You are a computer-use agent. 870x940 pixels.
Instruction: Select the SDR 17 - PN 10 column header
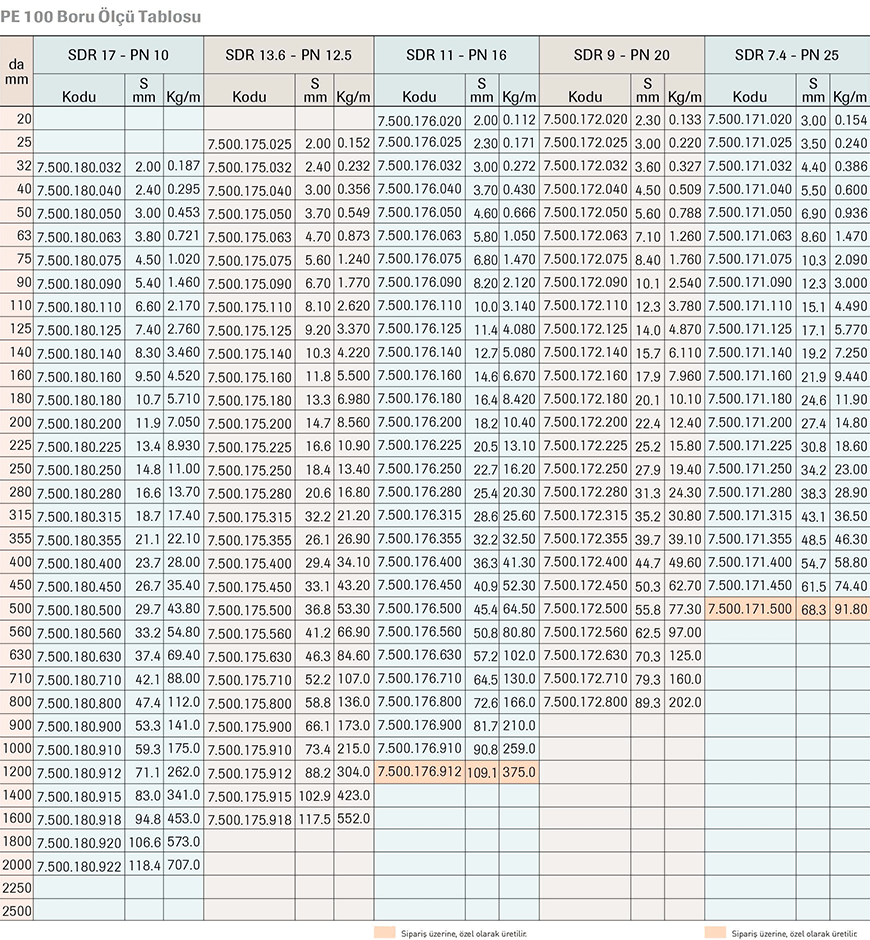click(x=119, y=55)
